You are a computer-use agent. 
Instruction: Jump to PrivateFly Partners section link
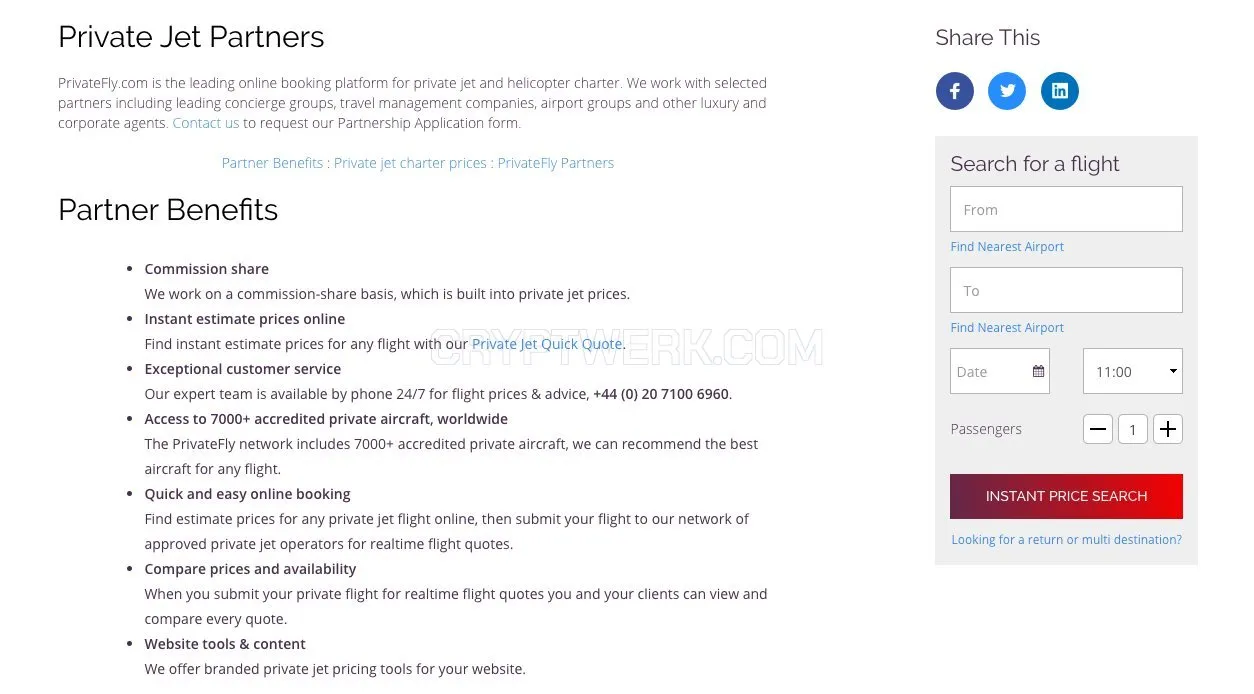point(556,163)
